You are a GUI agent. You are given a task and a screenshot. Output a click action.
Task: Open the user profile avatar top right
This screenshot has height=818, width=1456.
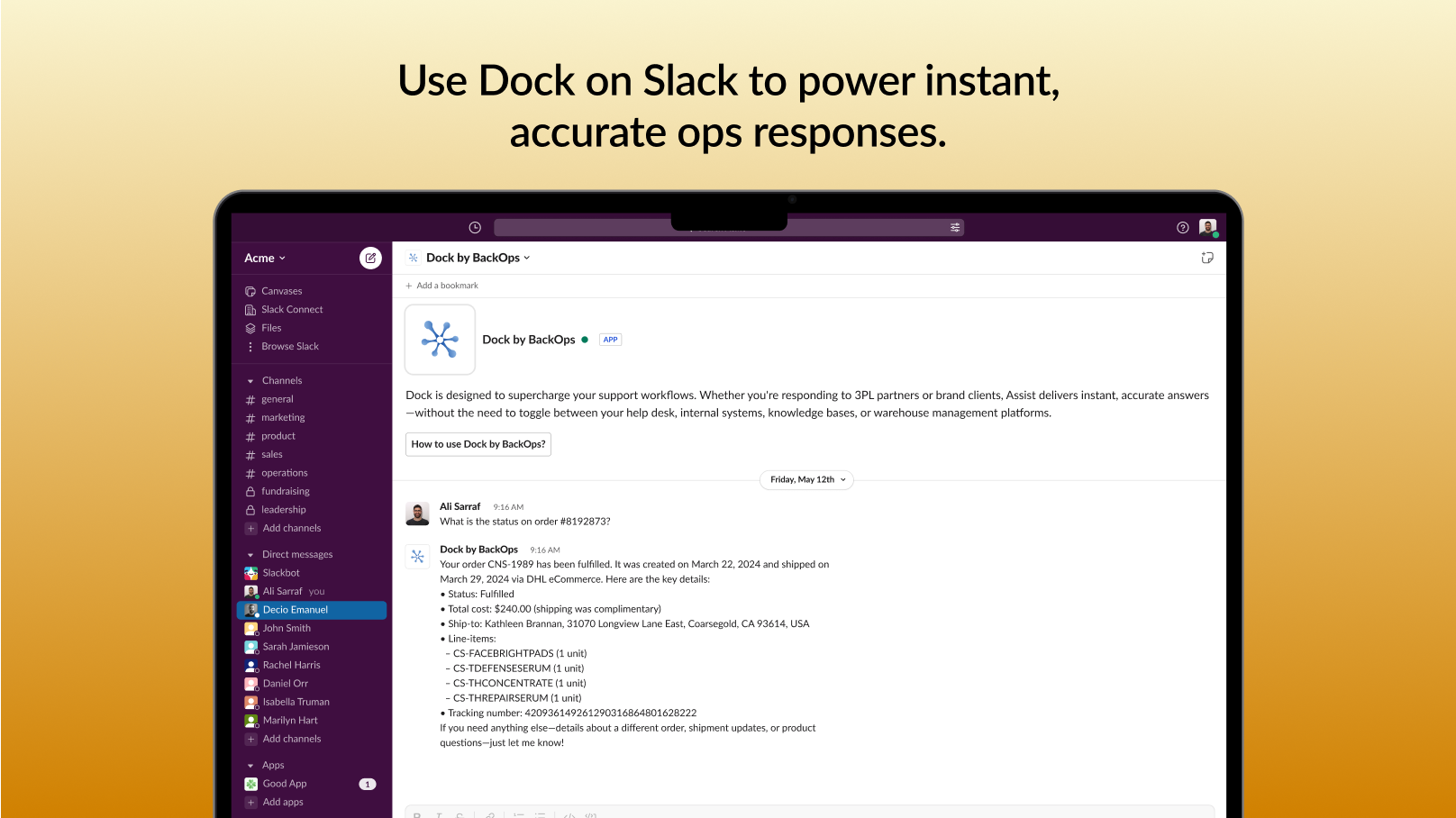pyautogui.click(x=1208, y=227)
